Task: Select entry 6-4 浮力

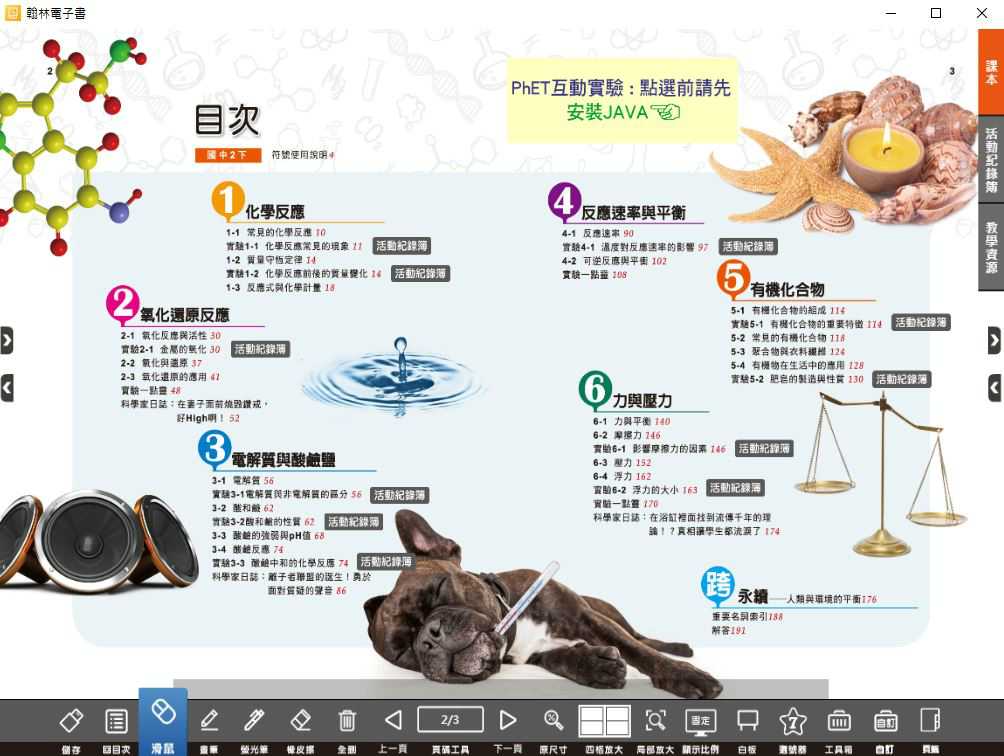Action: 622,476
